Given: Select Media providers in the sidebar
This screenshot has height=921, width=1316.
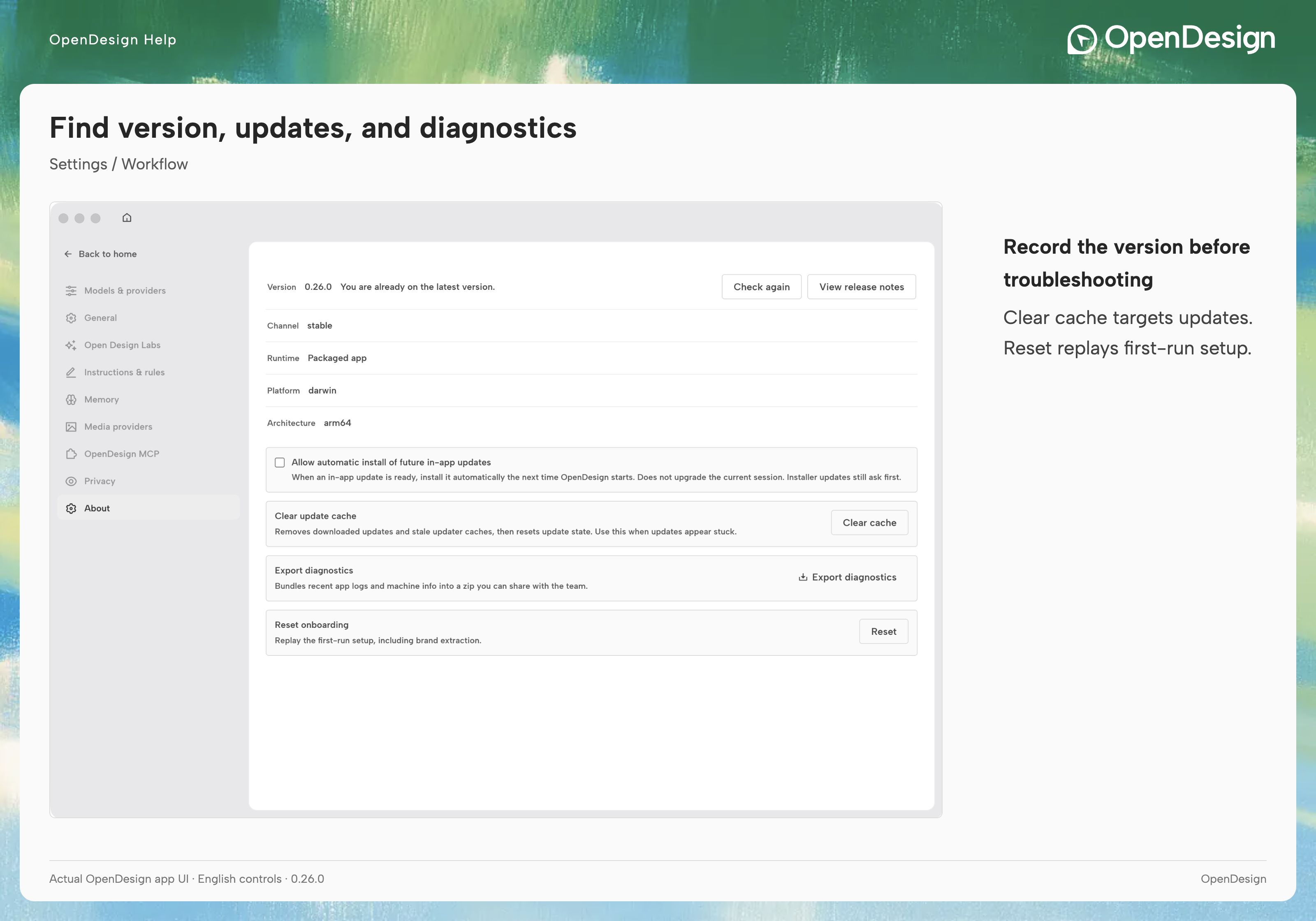Looking at the screenshot, I should (148, 427).
